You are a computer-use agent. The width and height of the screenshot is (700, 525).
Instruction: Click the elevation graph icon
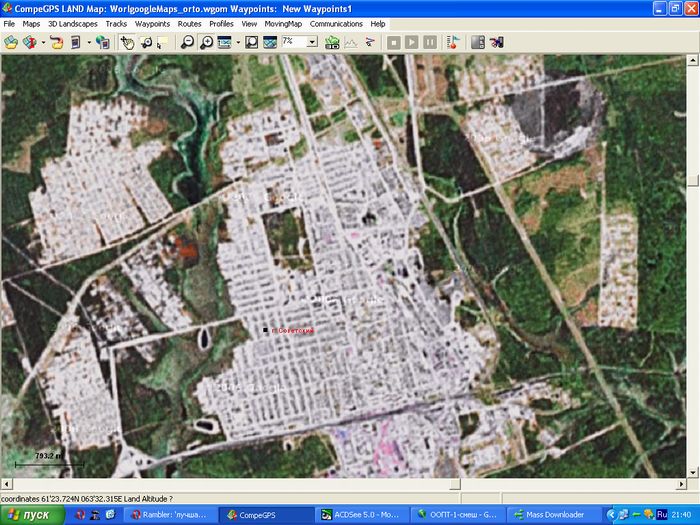[351, 42]
